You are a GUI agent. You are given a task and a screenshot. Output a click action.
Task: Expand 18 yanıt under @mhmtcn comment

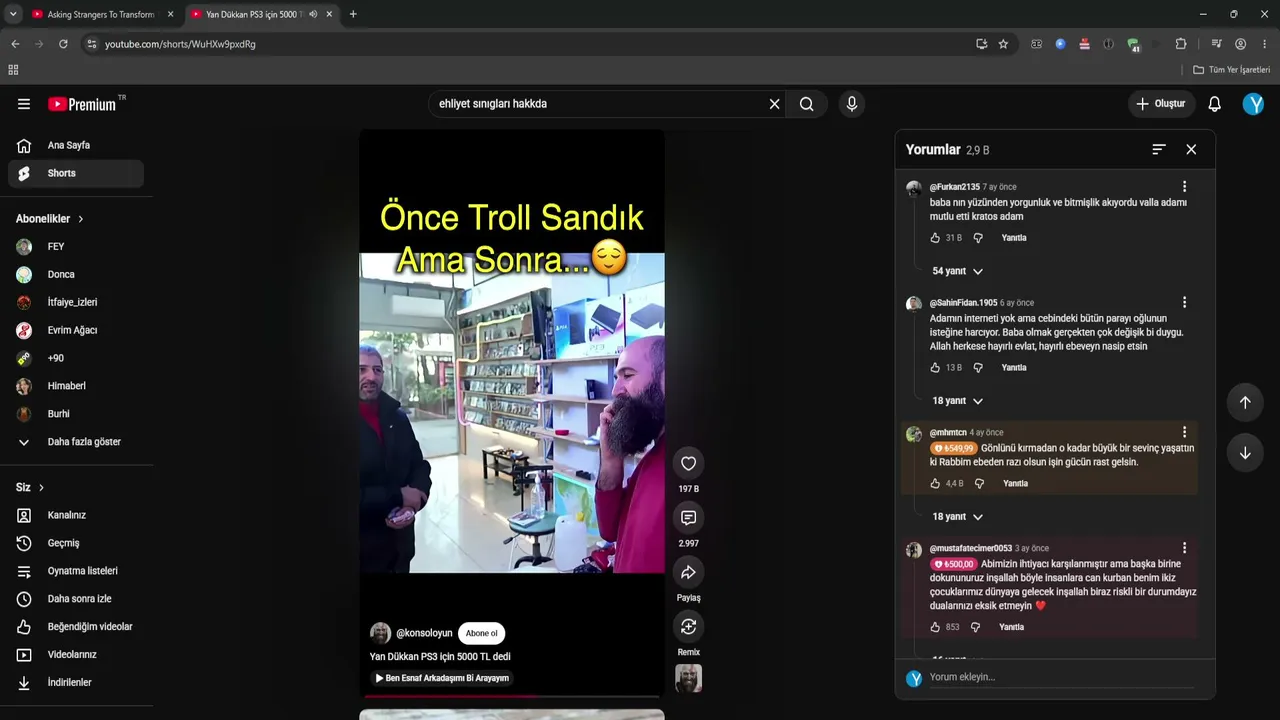click(x=958, y=517)
